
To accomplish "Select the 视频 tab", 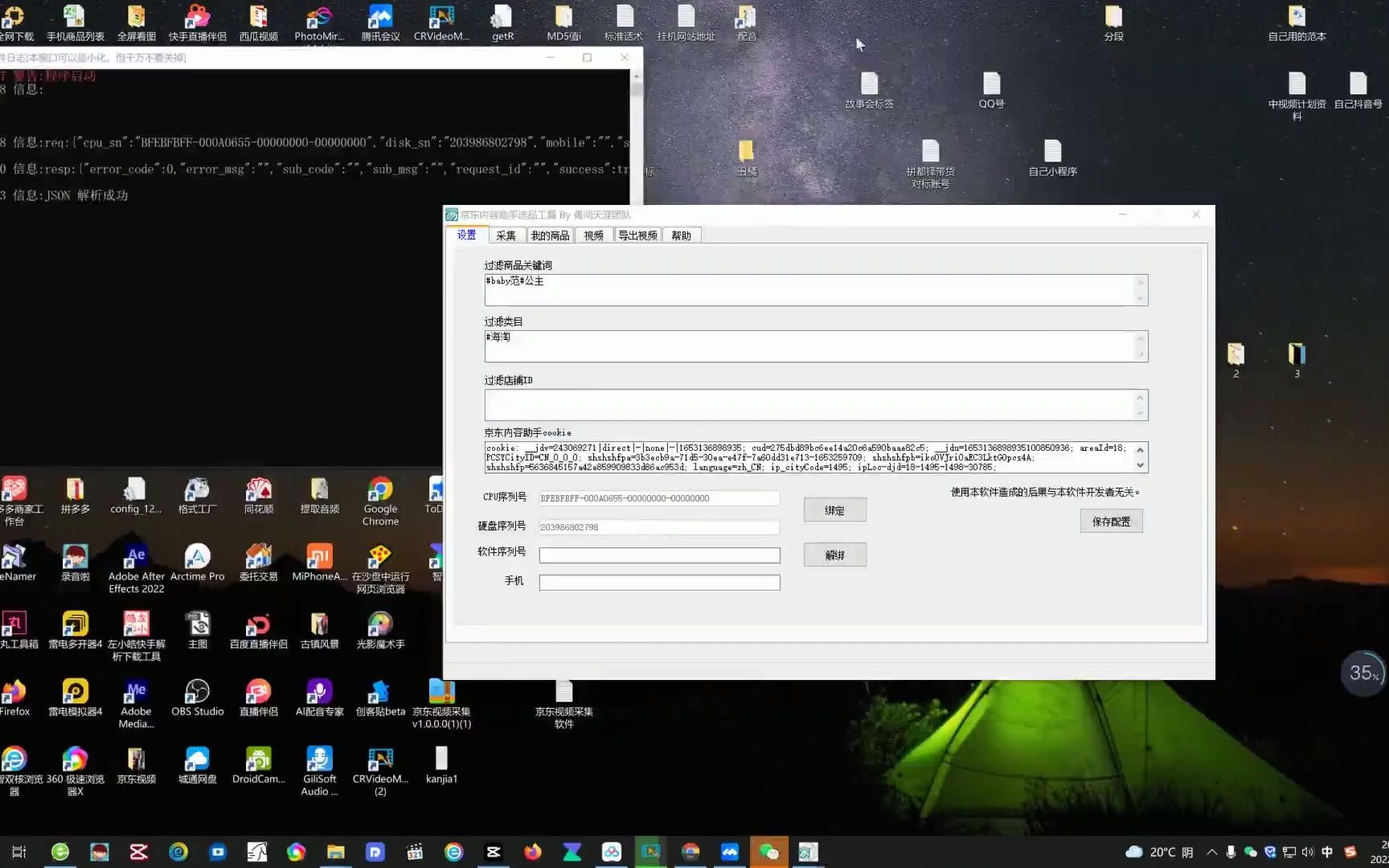I will coord(593,235).
